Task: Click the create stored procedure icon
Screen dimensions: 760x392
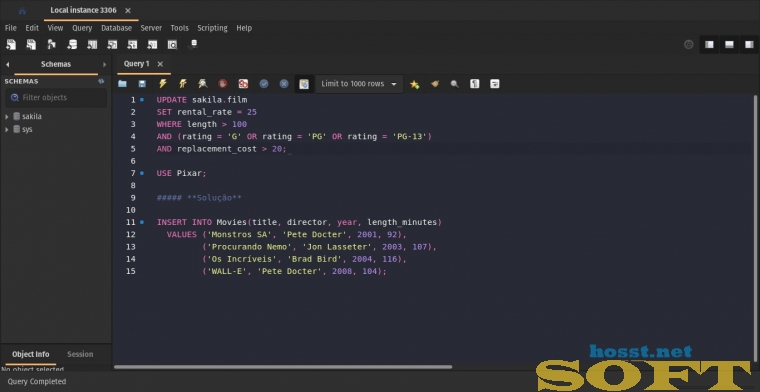Action: pos(132,45)
